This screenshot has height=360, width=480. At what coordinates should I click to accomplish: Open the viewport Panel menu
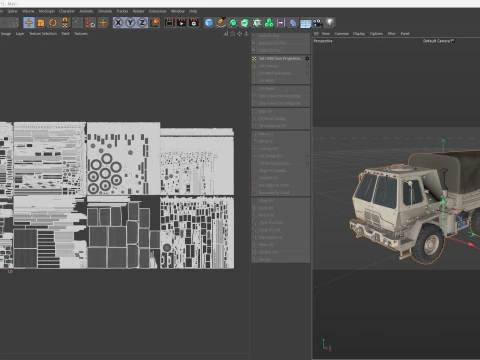click(x=405, y=34)
